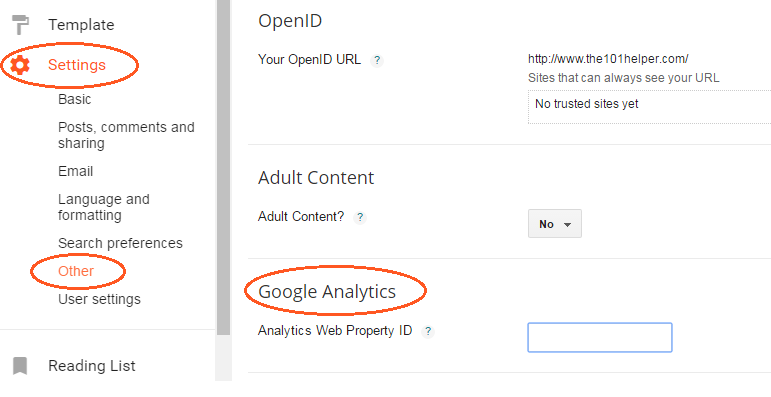Click the Template paint roller icon
Screen dimensions: 771x397
tap(20, 25)
